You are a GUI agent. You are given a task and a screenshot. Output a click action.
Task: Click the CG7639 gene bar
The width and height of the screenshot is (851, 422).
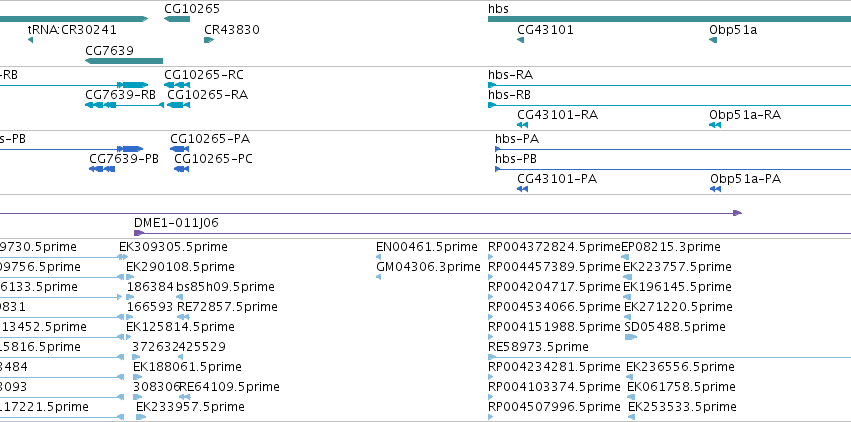tap(124, 61)
